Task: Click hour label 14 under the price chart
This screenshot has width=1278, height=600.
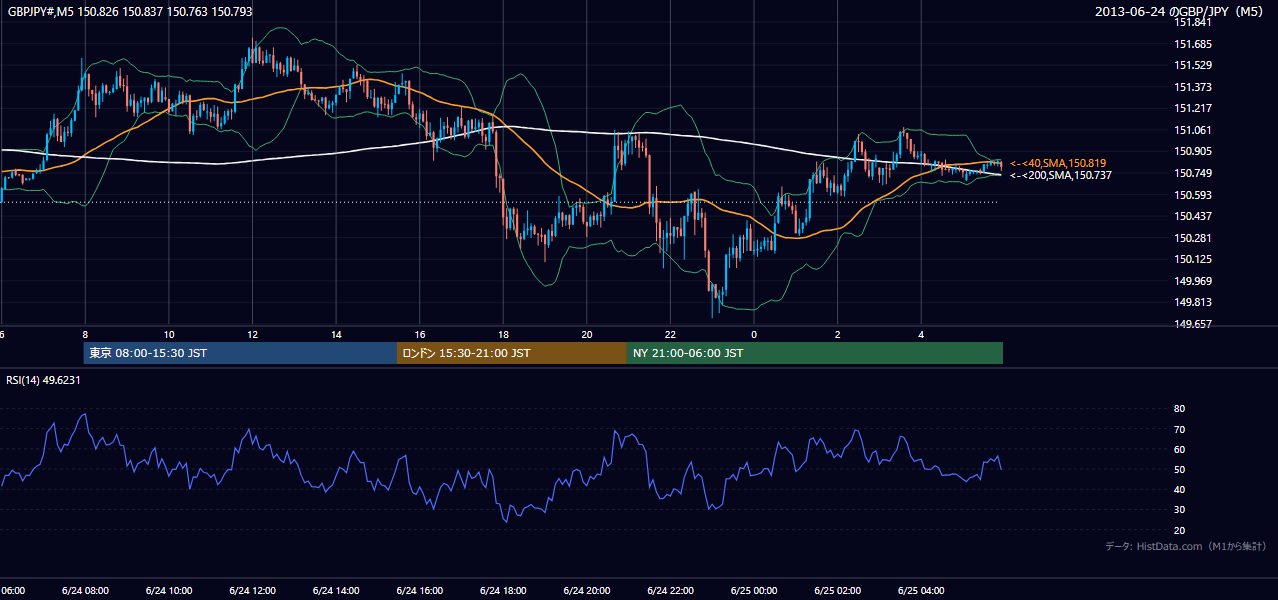Action: 336,334
